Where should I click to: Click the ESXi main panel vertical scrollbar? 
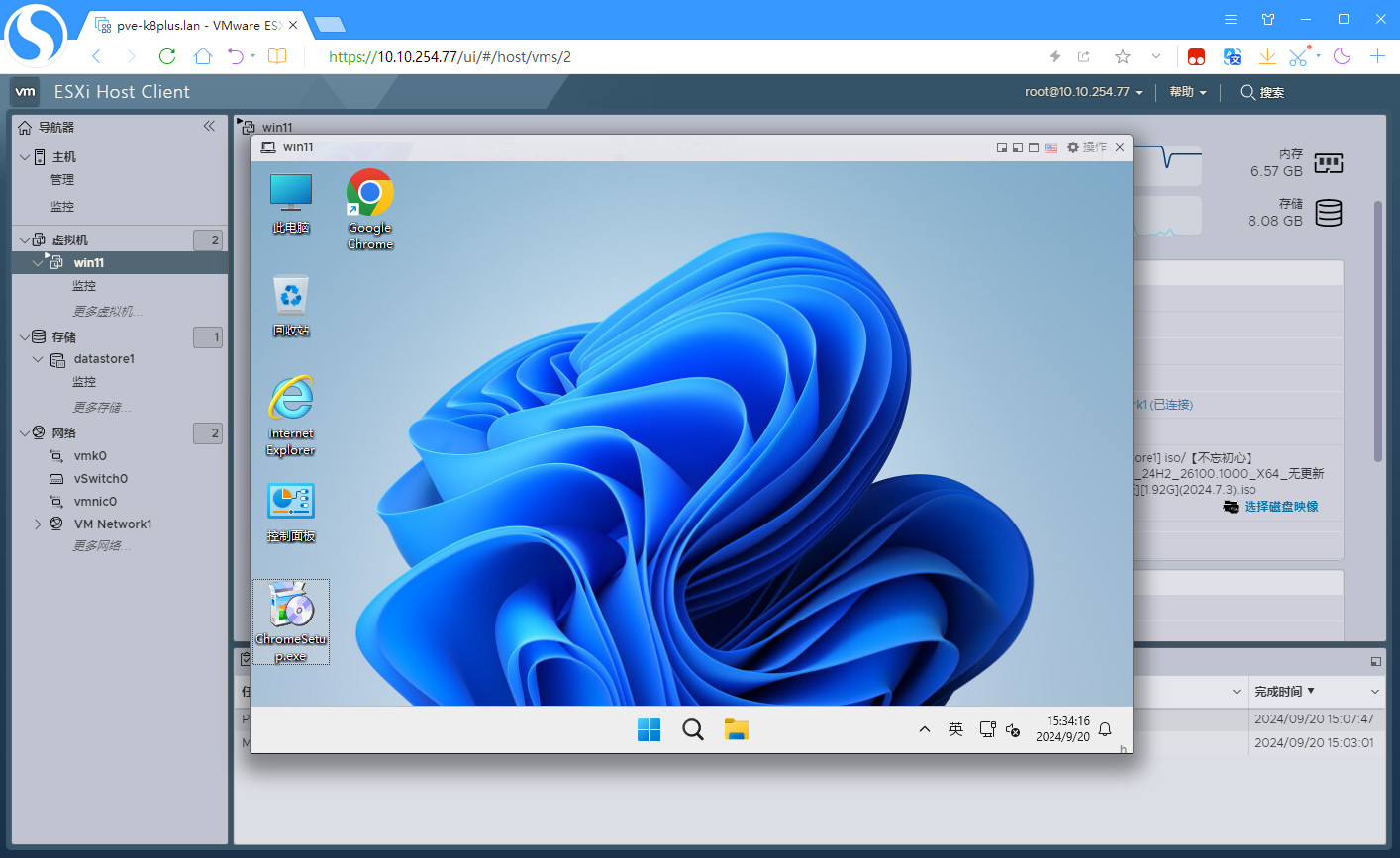[x=1377, y=331]
